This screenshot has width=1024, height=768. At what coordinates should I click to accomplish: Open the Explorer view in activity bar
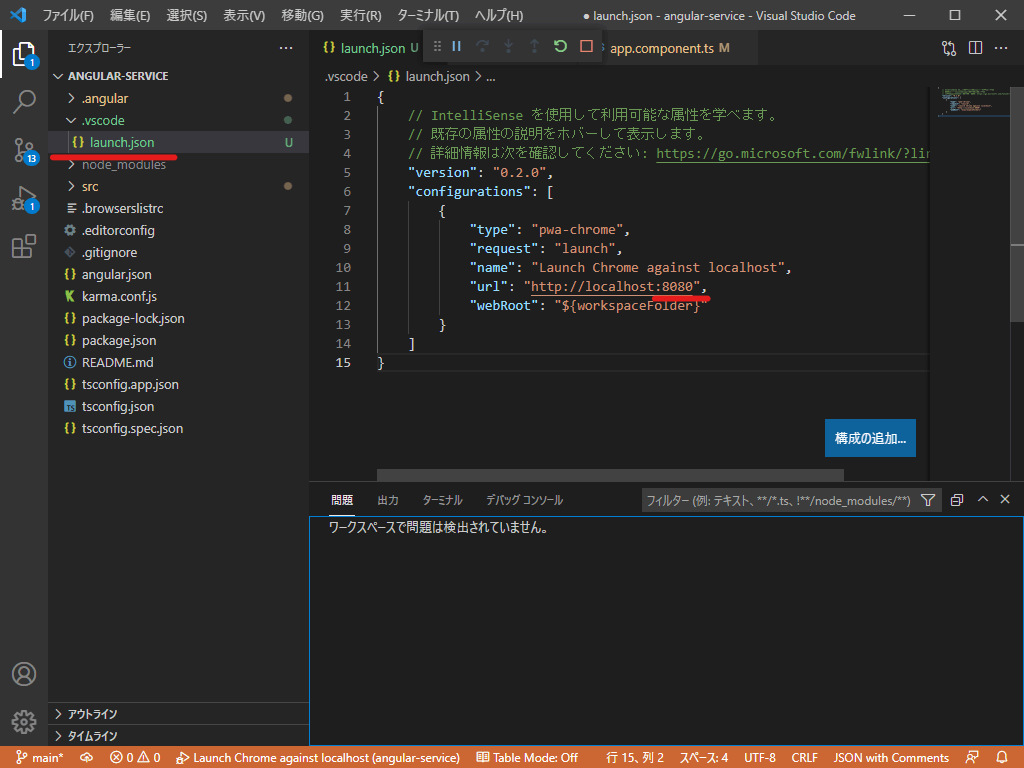pos(24,54)
